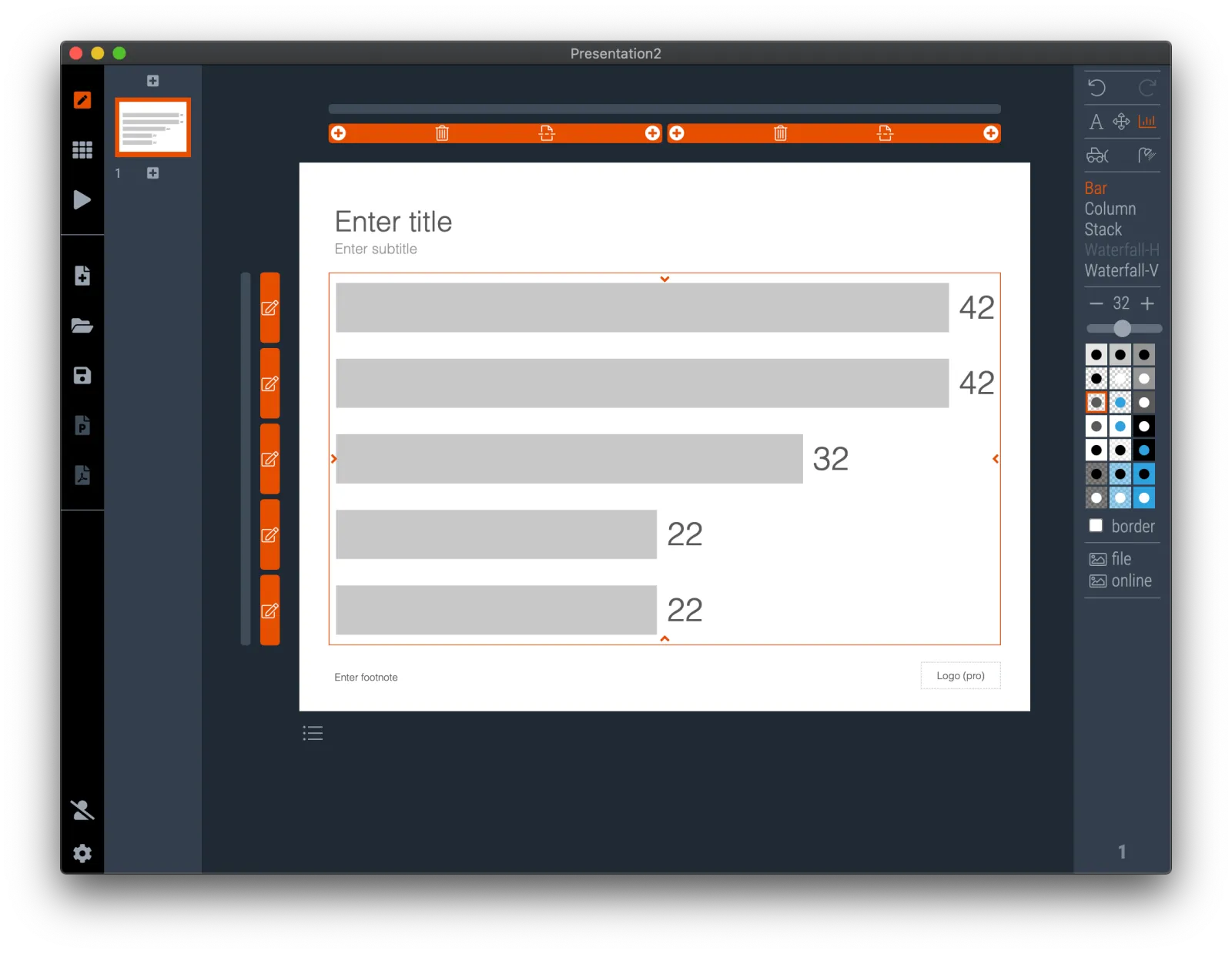The width and height of the screenshot is (1232, 954).
Task: Switch to the text tool A
Action: pyautogui.click(x=1096, y=122)
